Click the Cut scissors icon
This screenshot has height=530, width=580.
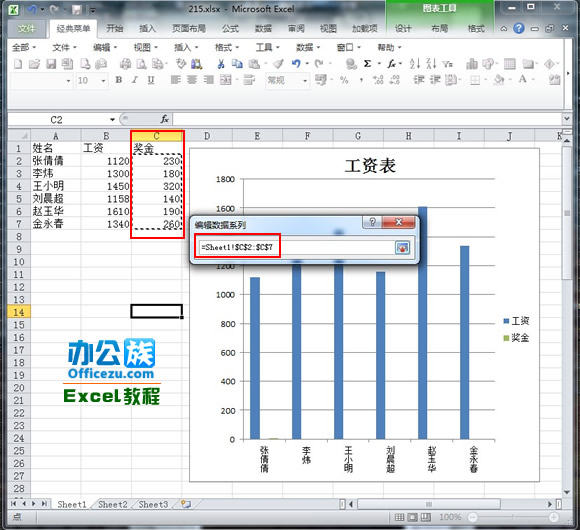click(x=221, y=64)
